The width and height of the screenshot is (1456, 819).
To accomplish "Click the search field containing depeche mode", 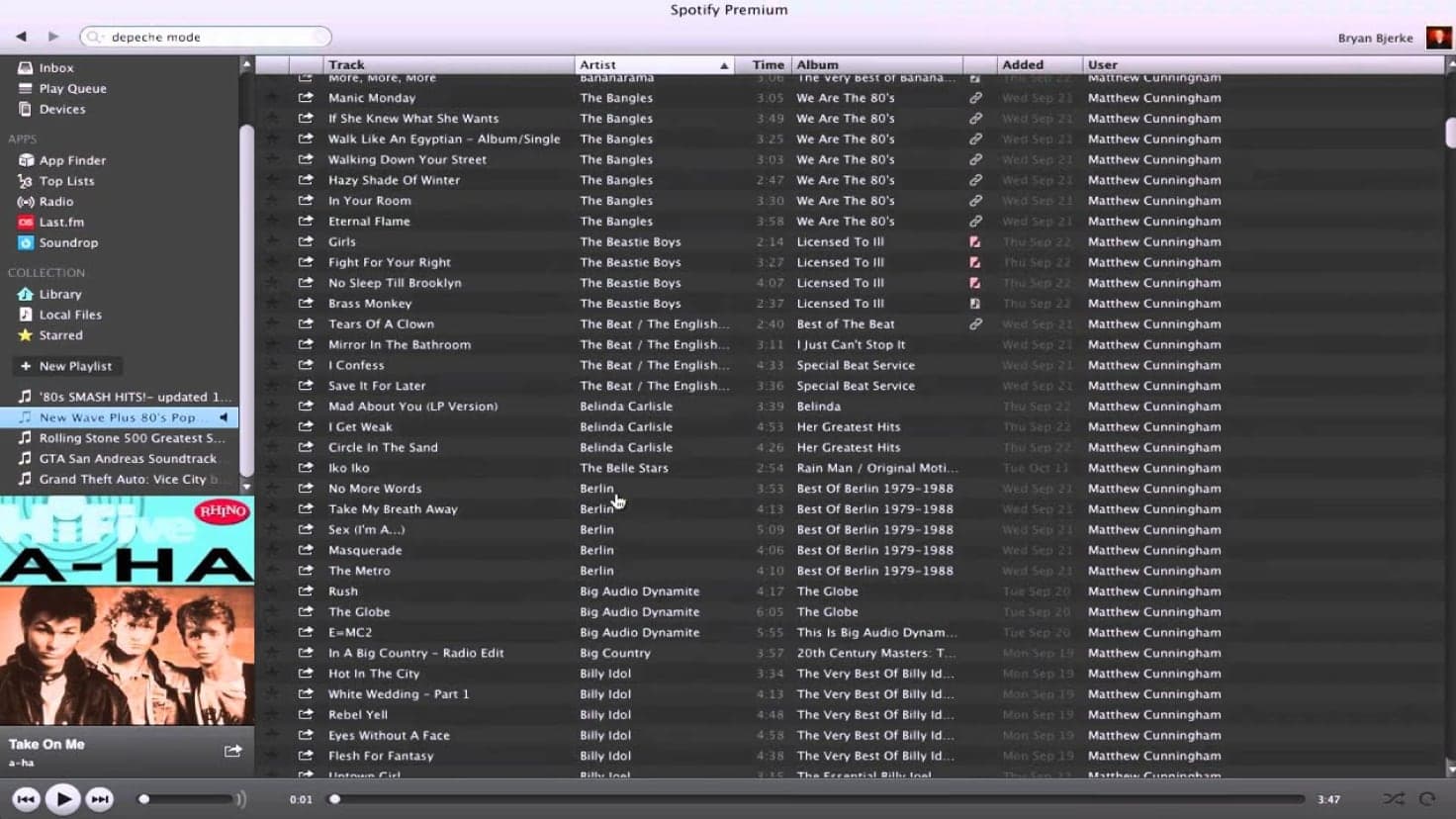I will pos(206,38).
